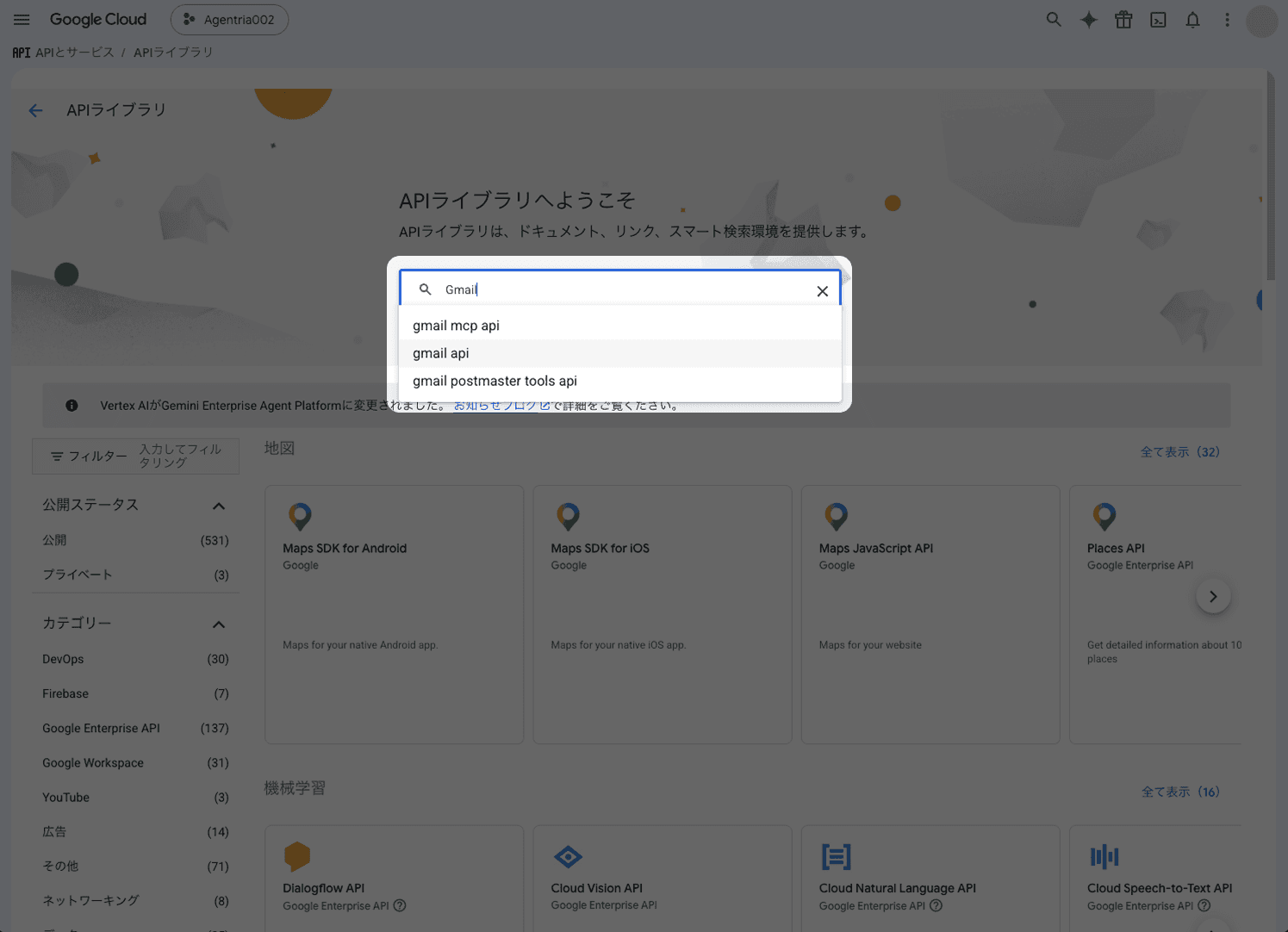Screen dimensions: 1288x932
Task: Click the 機械学習 section heading
Action: click(295, 788)
